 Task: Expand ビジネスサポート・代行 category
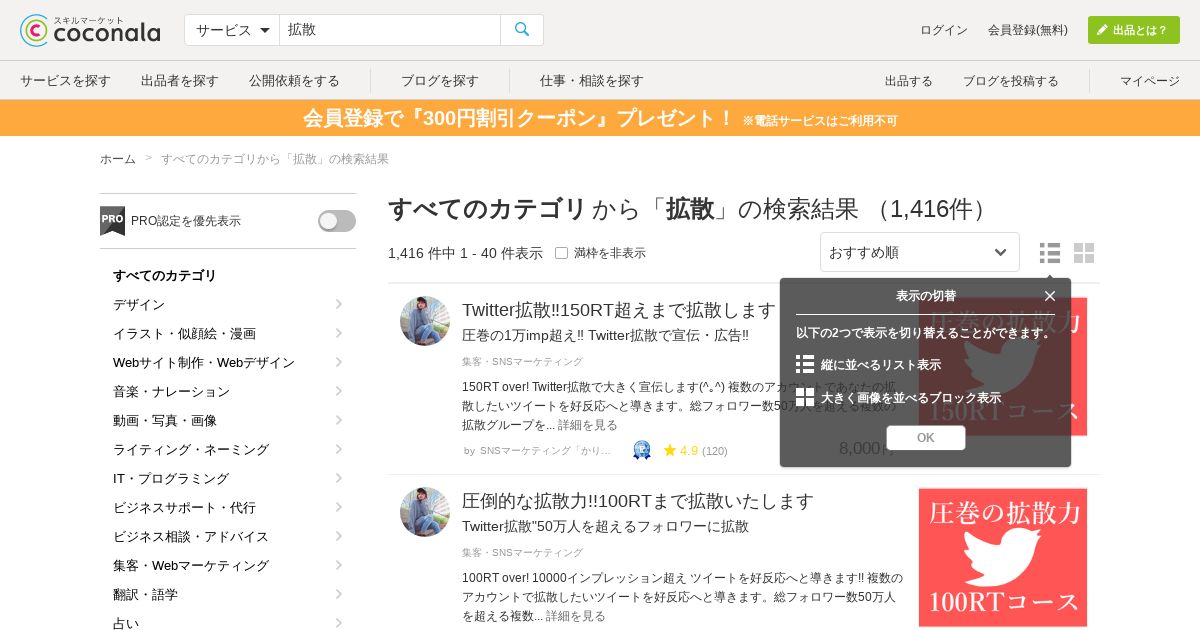tap(228, 507)
